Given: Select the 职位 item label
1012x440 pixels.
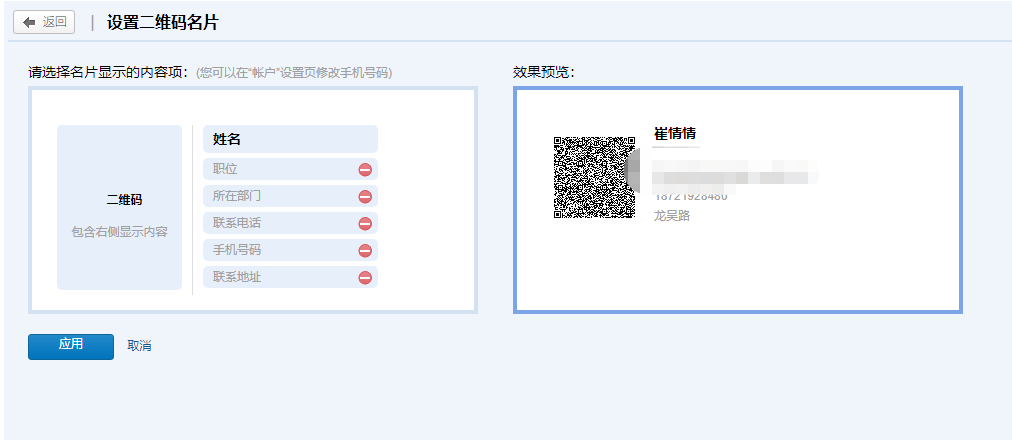Looking at the screenshot, I should click(x=225, y=169).
